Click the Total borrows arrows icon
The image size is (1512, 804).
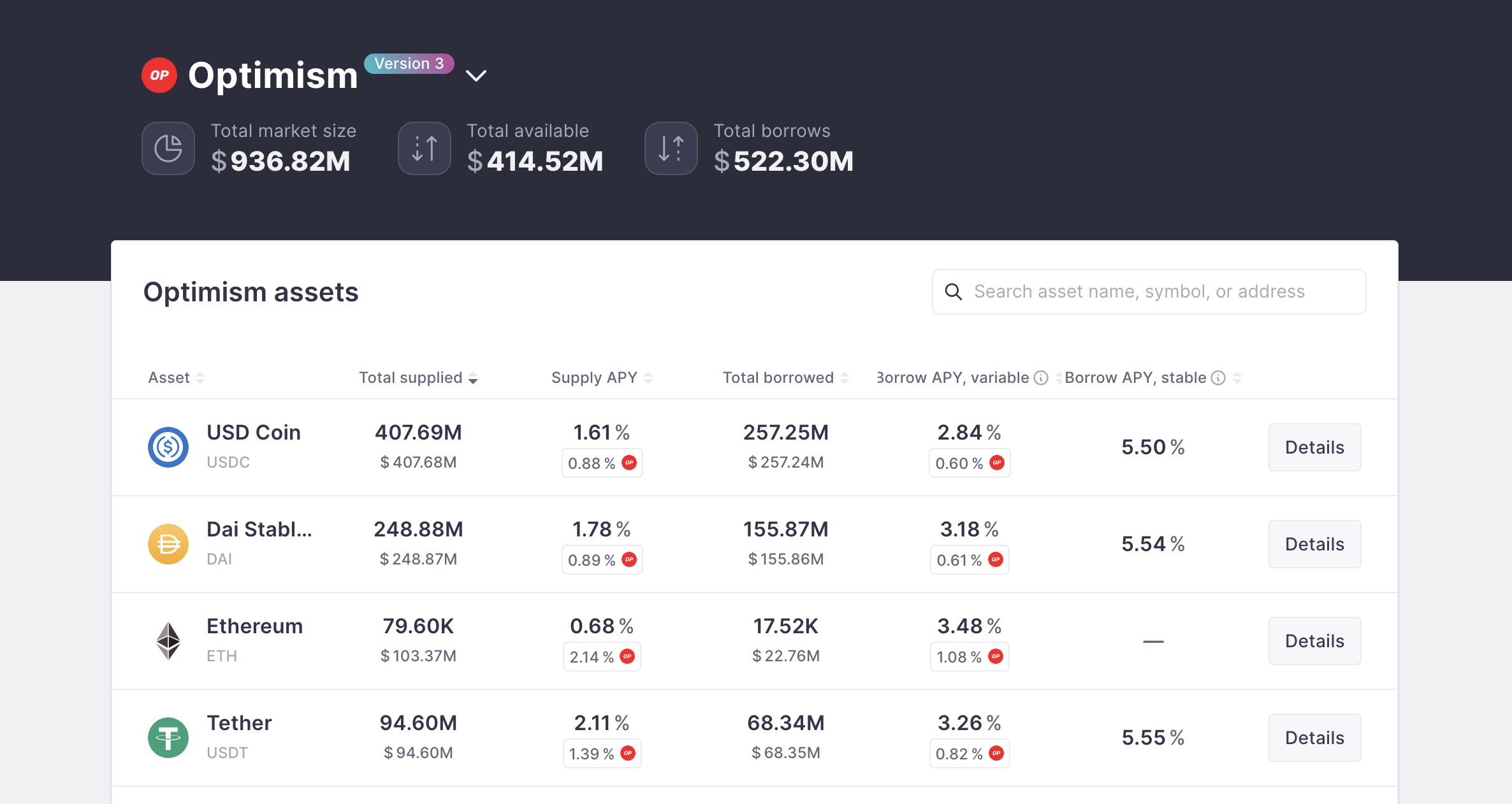coord(671,148)
